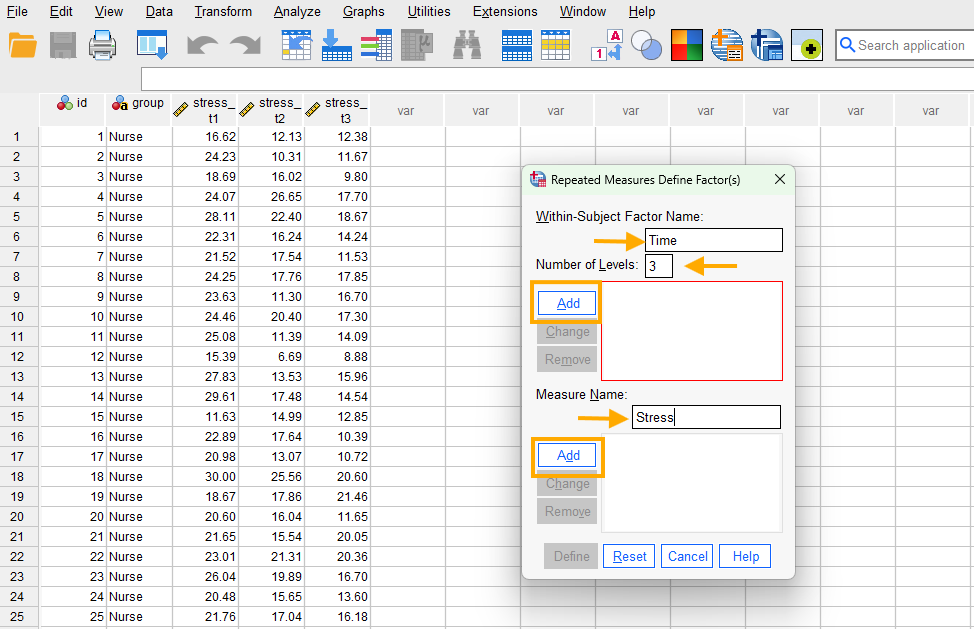Open the File menu
The image size is (974, 629).
coord(17,11)
